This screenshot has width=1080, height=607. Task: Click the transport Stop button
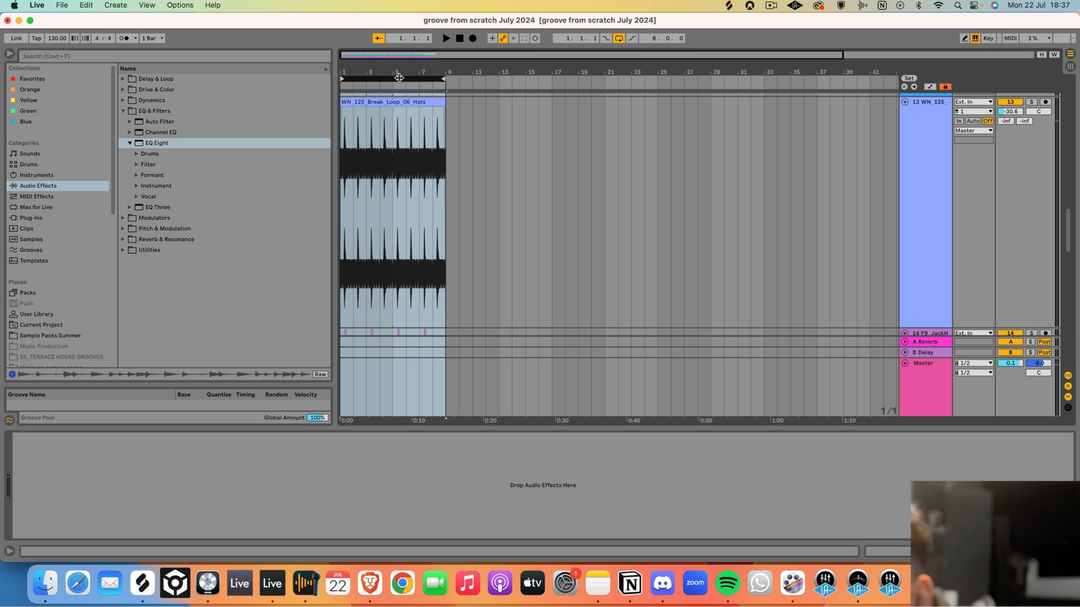click(x=459, y=38)
